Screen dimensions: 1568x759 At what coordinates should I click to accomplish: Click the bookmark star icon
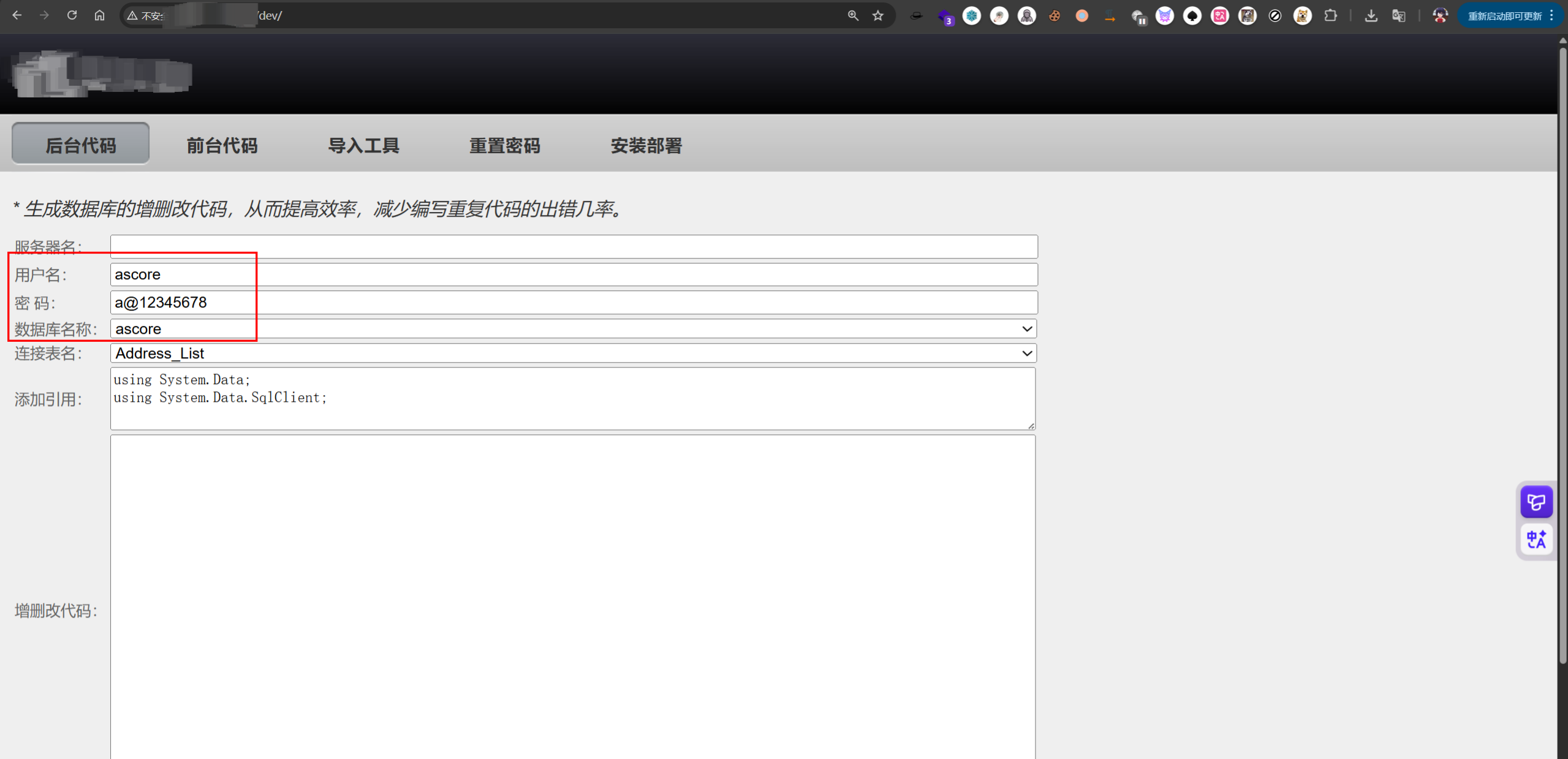(x=878, y=16)
